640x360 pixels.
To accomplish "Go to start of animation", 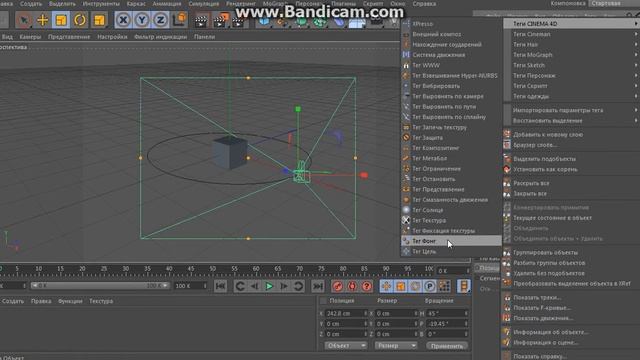I will 220,286.
